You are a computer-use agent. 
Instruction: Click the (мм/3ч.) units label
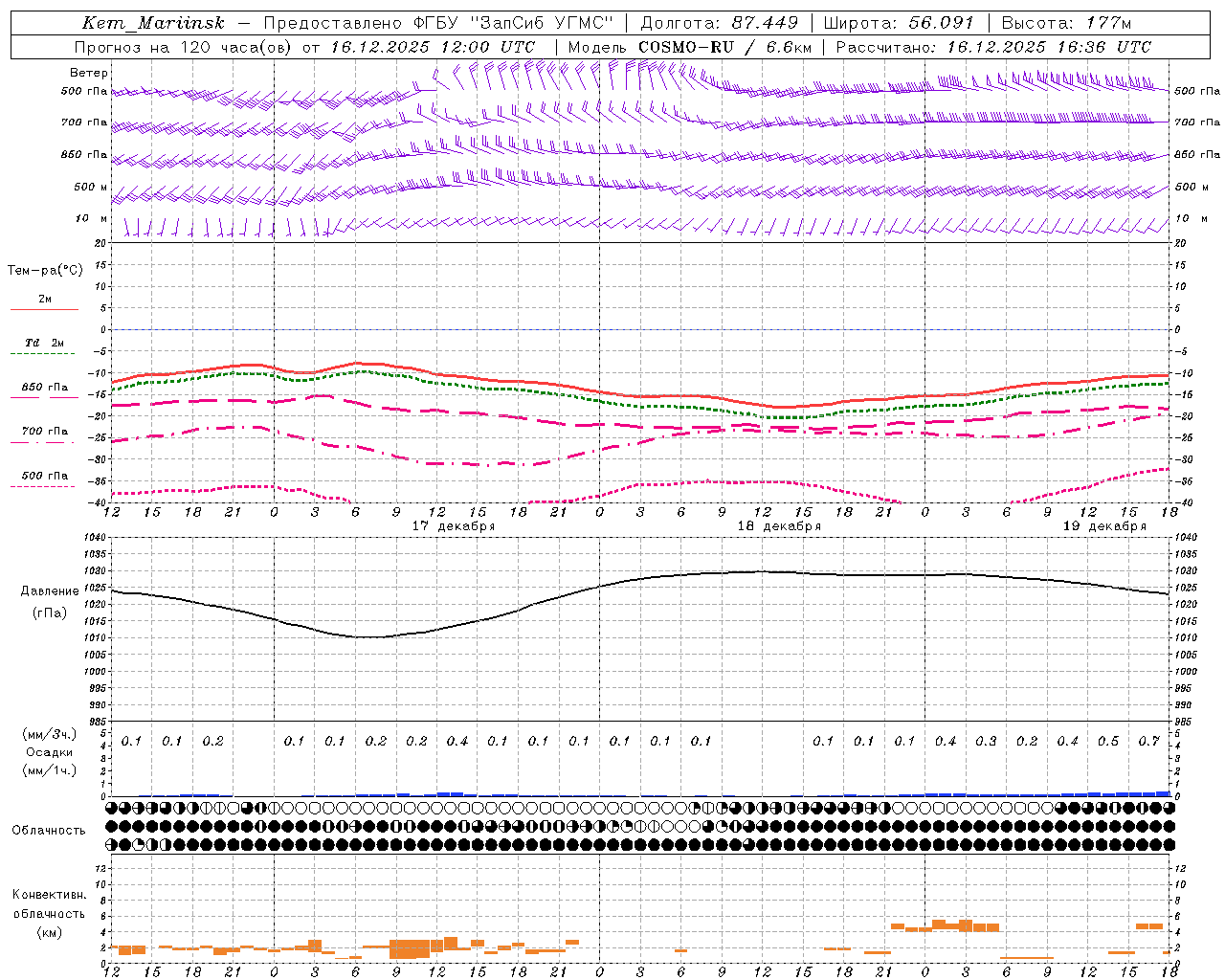(x=49, y=734)
